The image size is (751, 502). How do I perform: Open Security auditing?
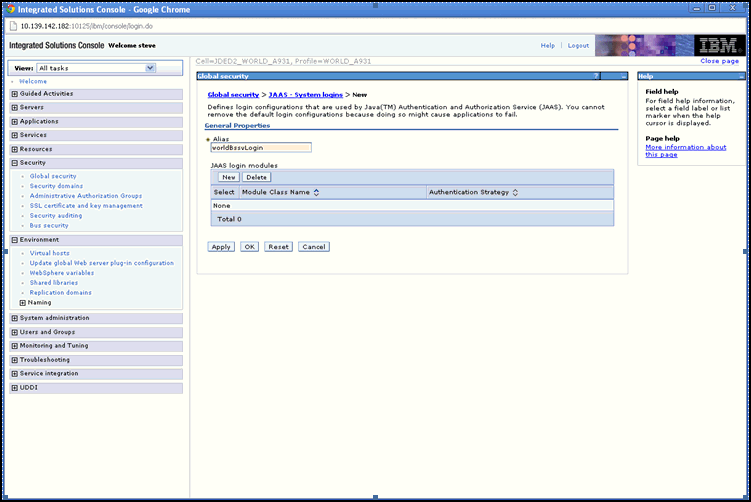coord(56,216)
